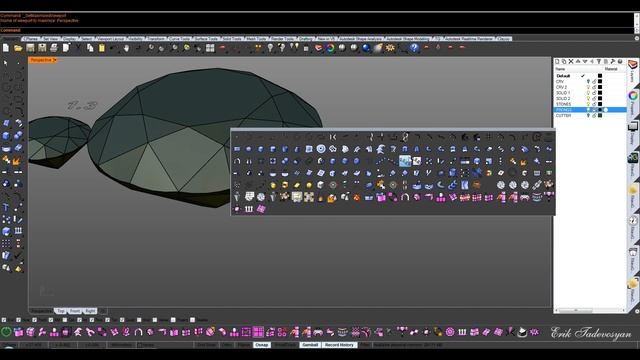
Task: Click the Command prompt input line
Action: point(316,30)
